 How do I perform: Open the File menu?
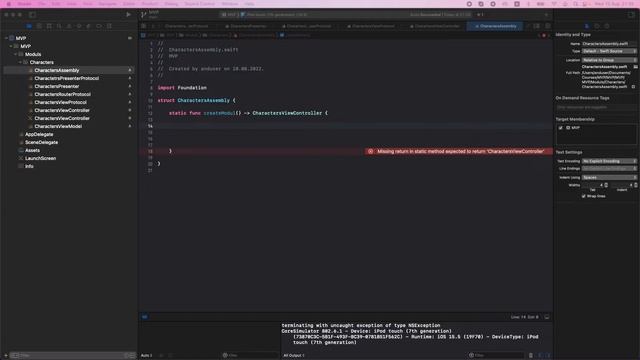(x=42, y=4)
